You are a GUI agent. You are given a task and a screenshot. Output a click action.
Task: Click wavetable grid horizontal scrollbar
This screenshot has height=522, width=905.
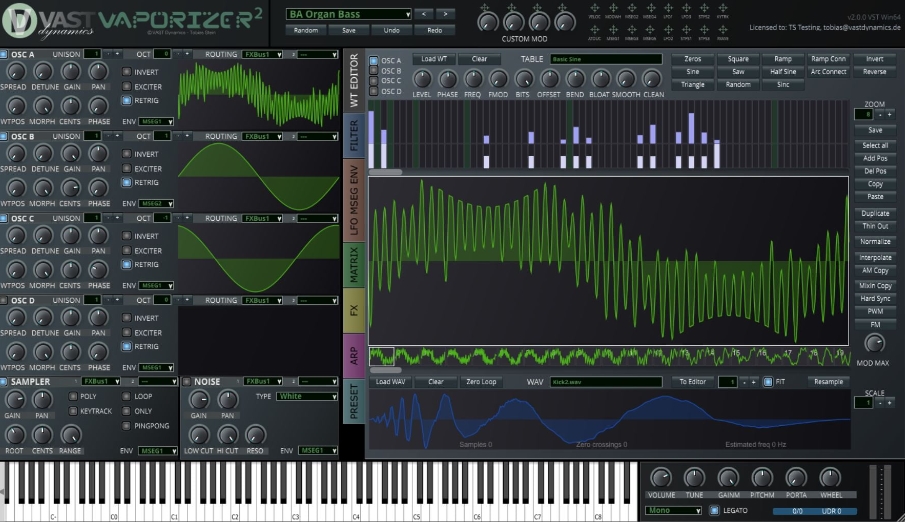(386, 172)
